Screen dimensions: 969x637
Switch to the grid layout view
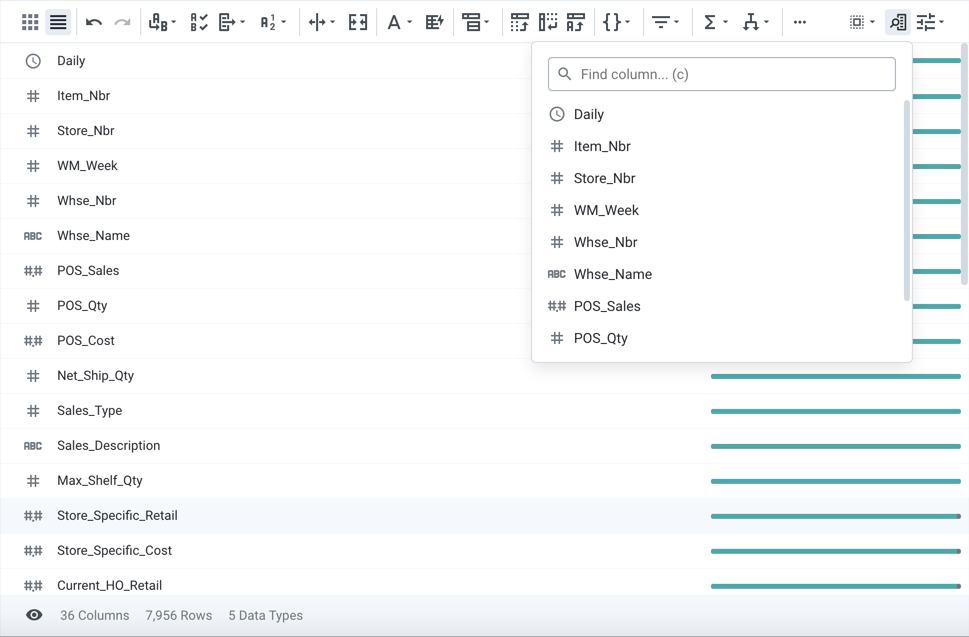(x=29, y=21)
